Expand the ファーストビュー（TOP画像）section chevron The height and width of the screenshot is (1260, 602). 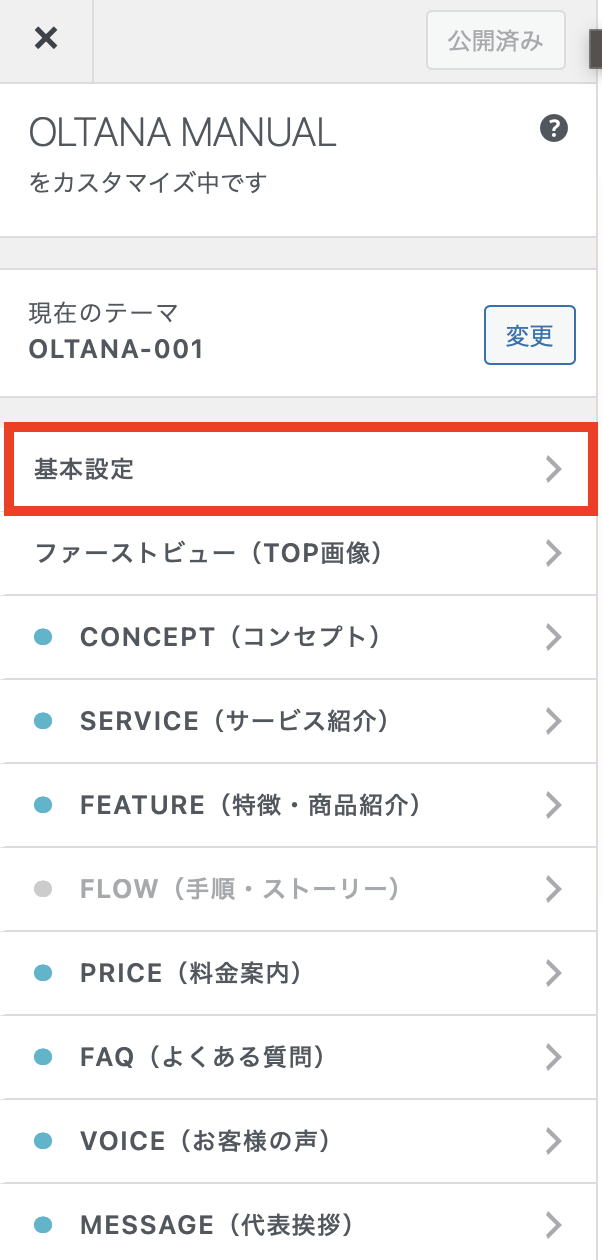554,553
